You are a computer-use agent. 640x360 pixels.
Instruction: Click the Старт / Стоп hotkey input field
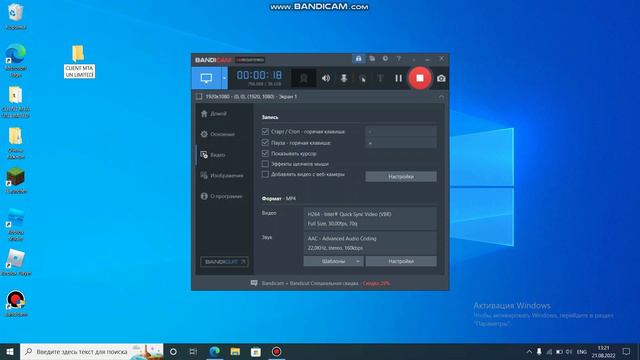[x=401, y=131]
